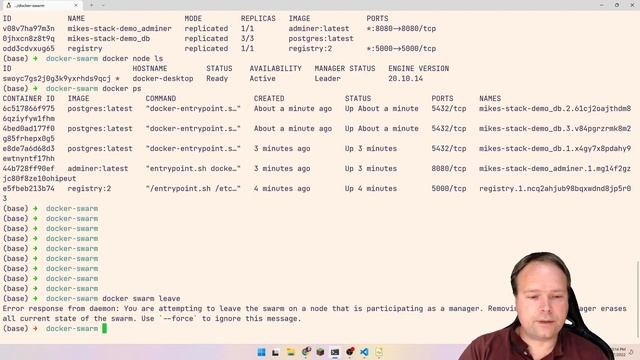This screenshot has height=360, width=640.
Task: Click the 'ENGINE VERSION' column header
Action: pyautogui.click(x=418, y=69)
